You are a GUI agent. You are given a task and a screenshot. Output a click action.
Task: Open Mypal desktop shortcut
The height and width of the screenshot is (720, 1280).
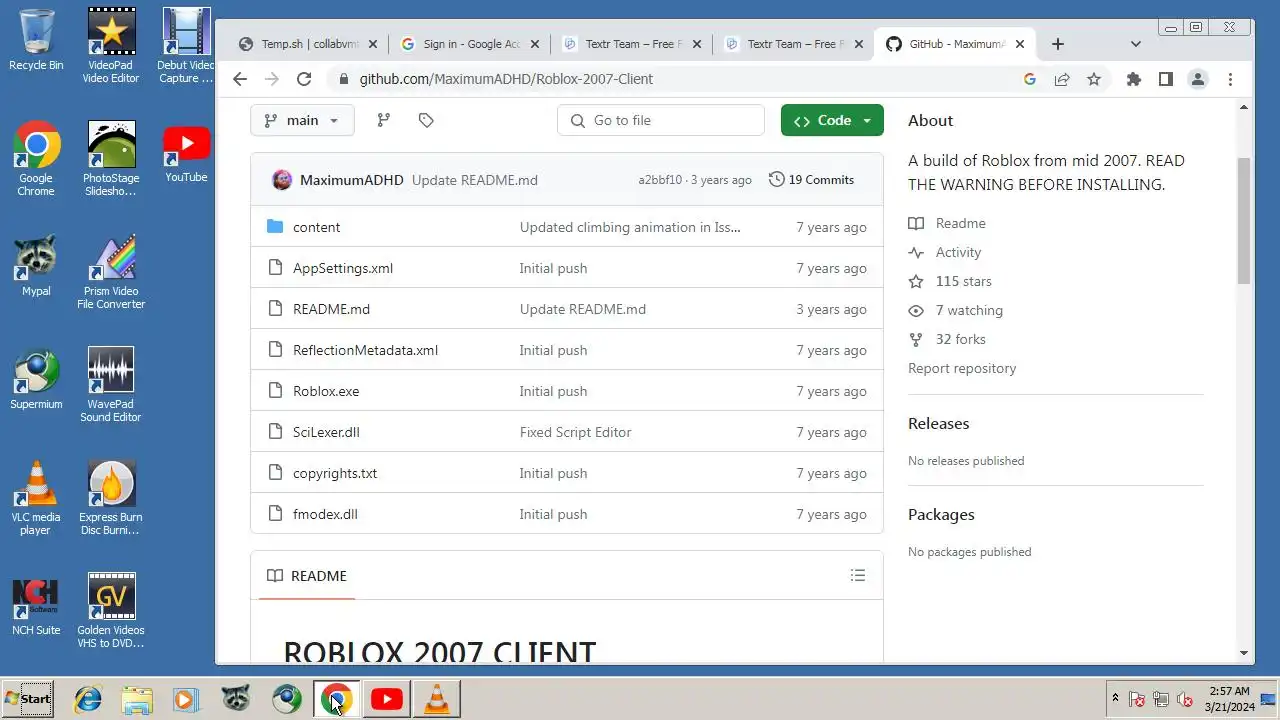point(36,266)
